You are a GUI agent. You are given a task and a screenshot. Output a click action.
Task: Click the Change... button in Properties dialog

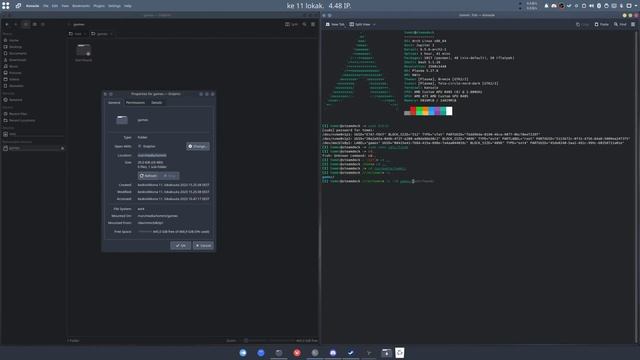198,146
